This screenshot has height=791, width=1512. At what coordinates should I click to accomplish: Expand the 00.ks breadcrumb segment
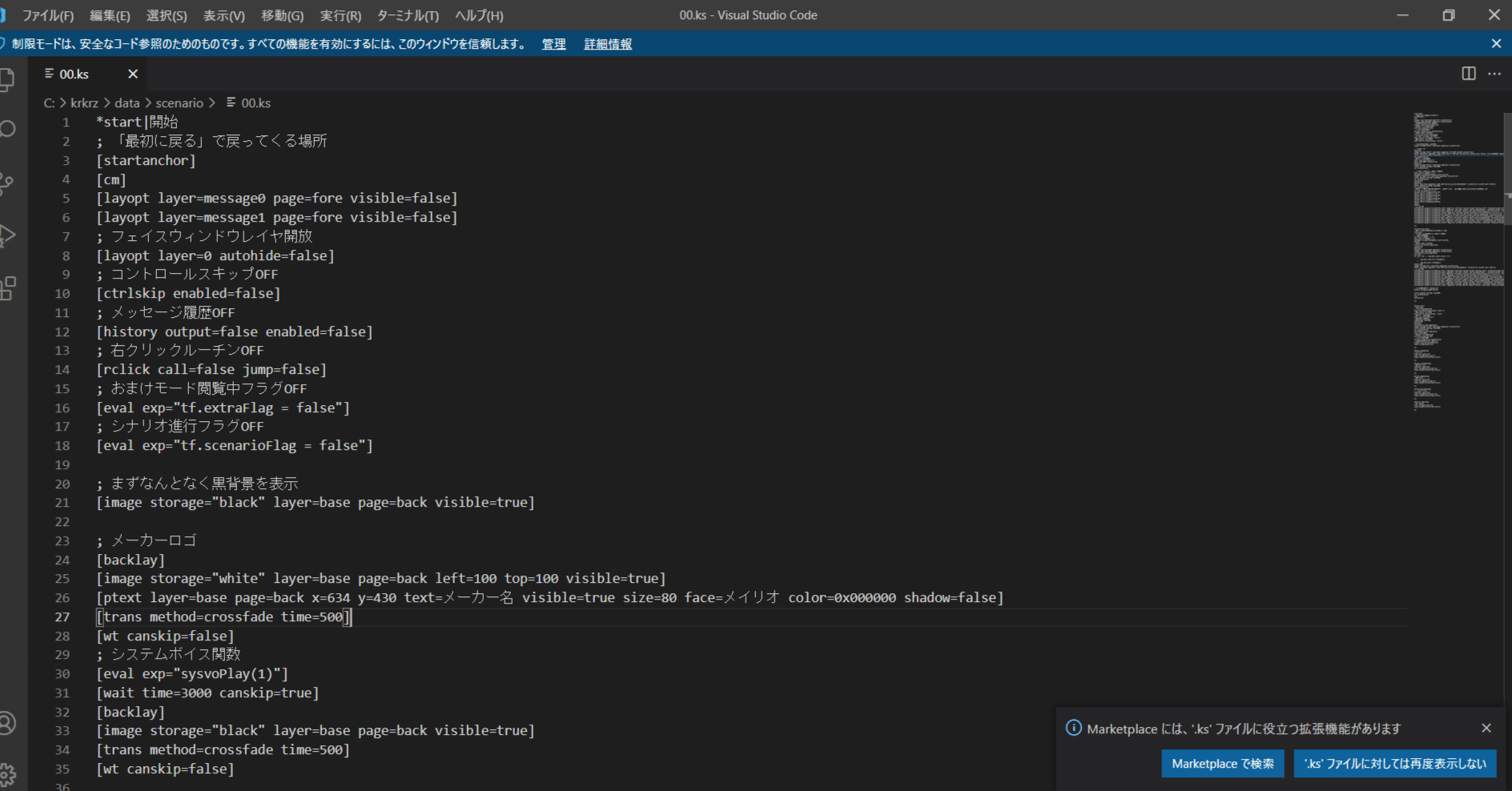coord(248,102)
